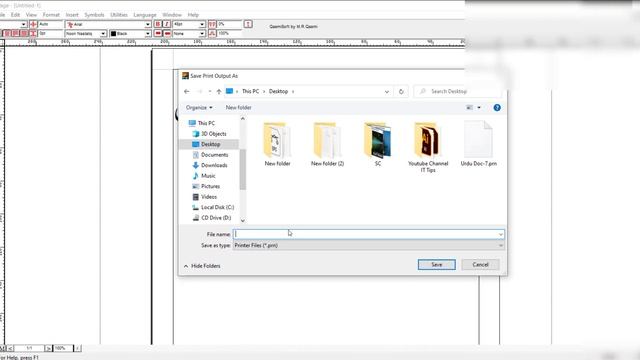Open the Organize menu dropdown
Viewport: 640px width, 360px height.
coord(199,108)
